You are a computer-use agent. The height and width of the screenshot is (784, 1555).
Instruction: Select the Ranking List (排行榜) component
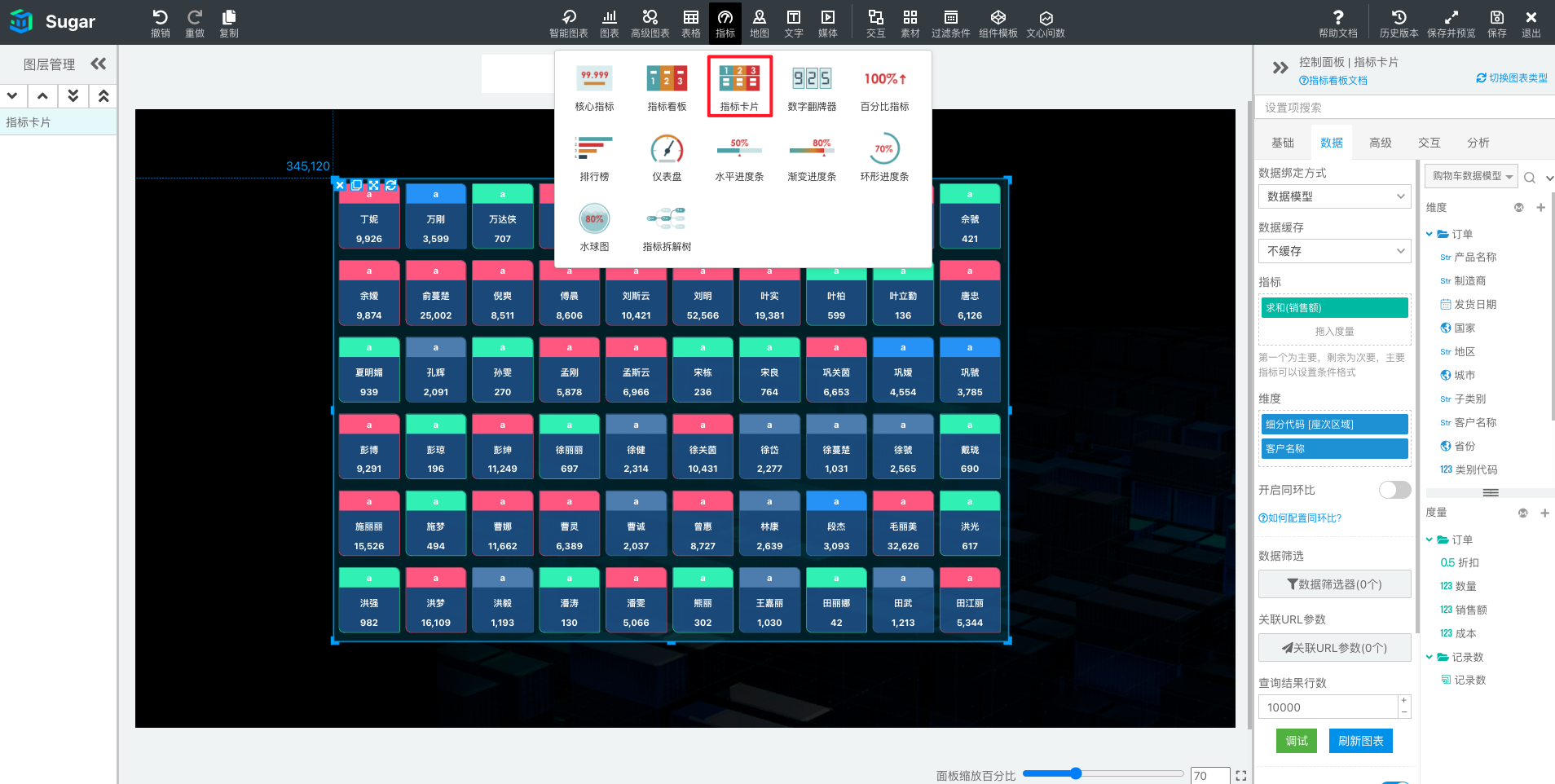click(594, 158)
